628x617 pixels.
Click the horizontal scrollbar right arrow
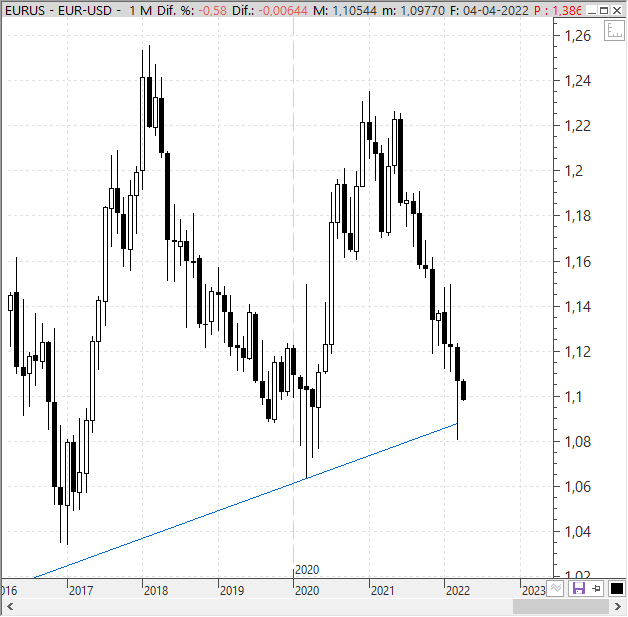point(618,607)
